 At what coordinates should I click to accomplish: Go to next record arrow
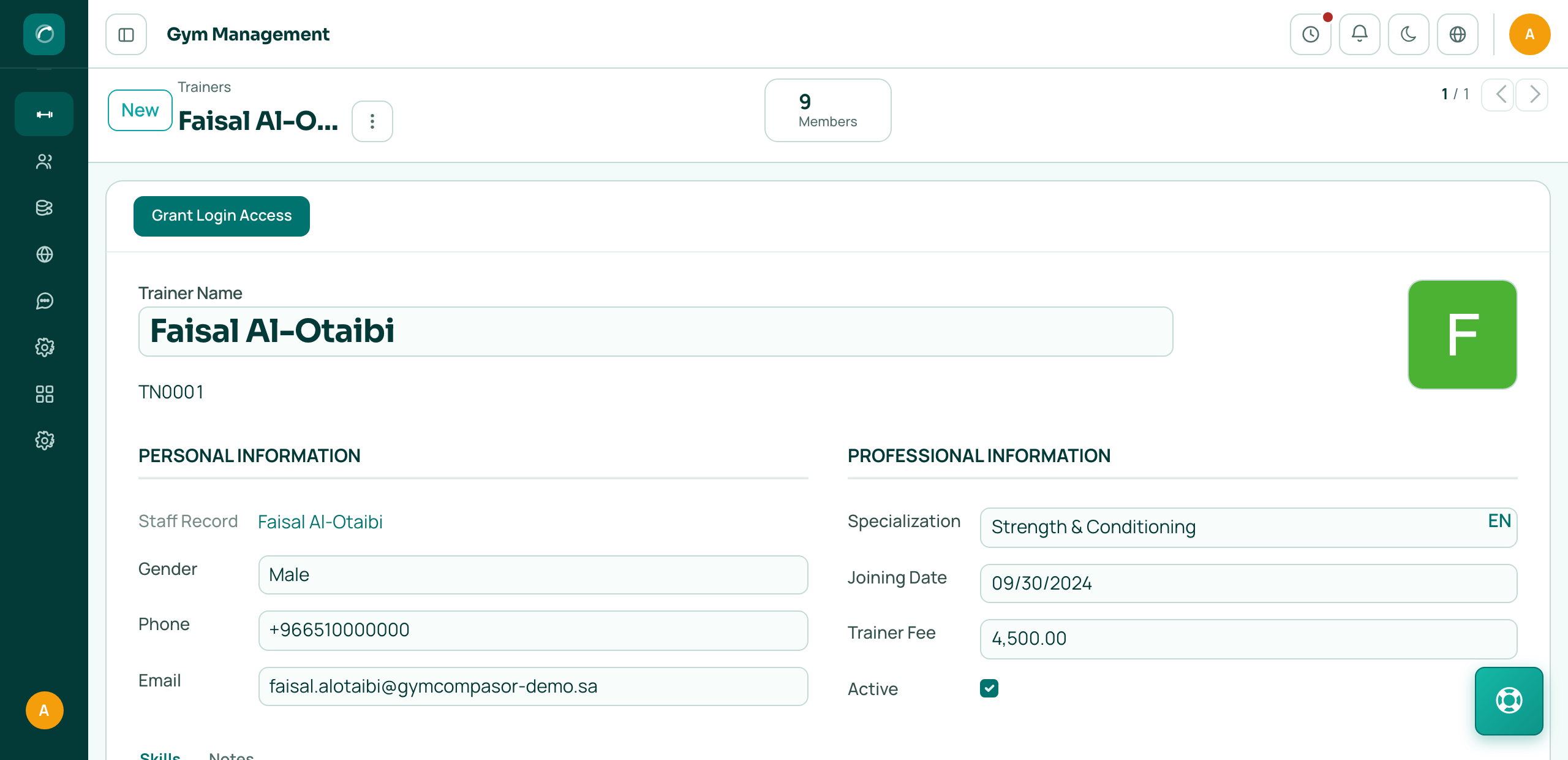coord(1532,94)
